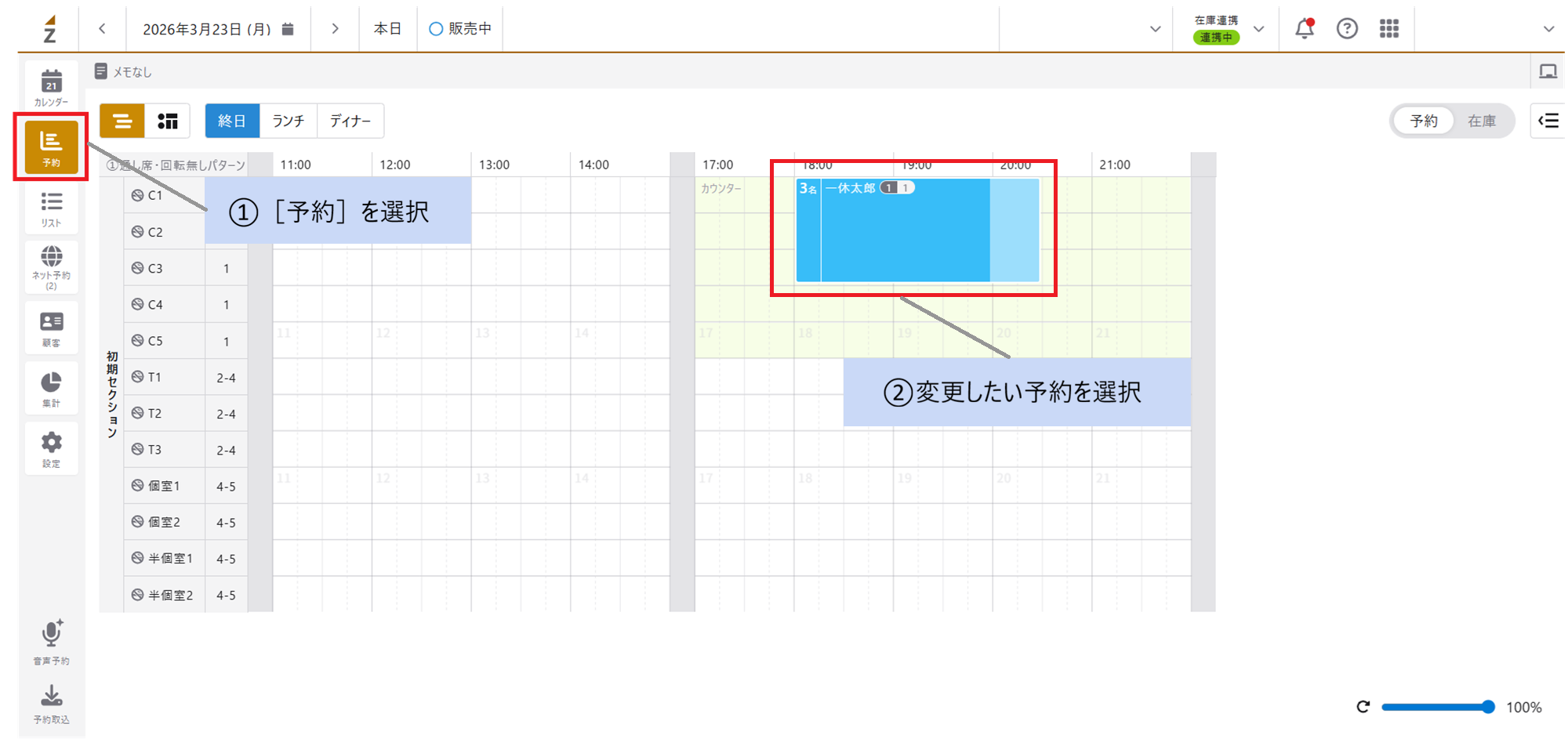Open the 設定 gear icon
Screen dimensions: 1568x739
[x=51, y=448]
